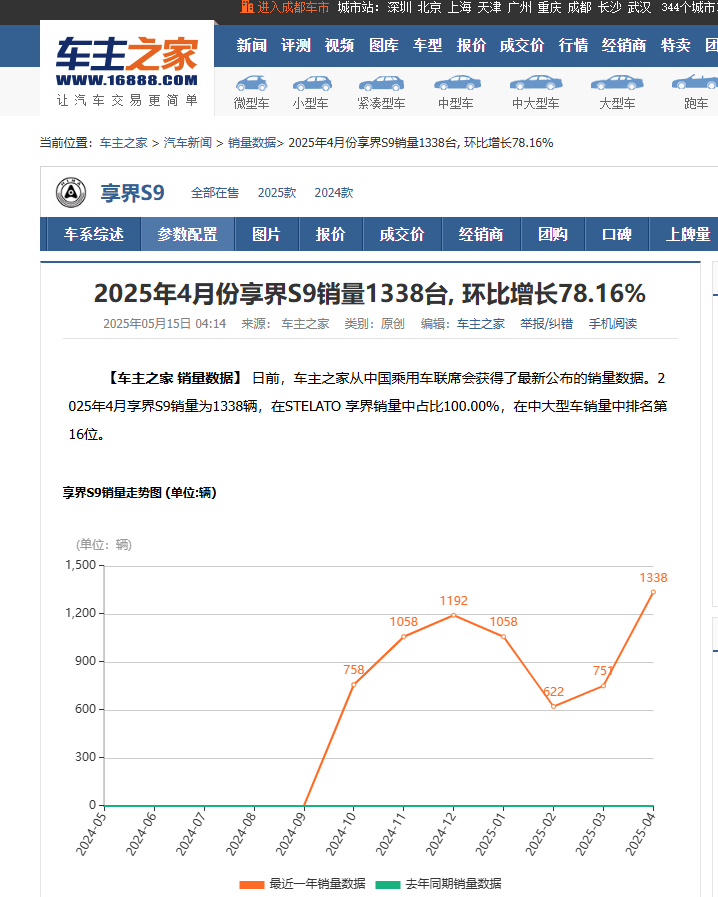Screen dimensions: 718x897
Task: Go to the 上海 city site
Action: point(459,7)
